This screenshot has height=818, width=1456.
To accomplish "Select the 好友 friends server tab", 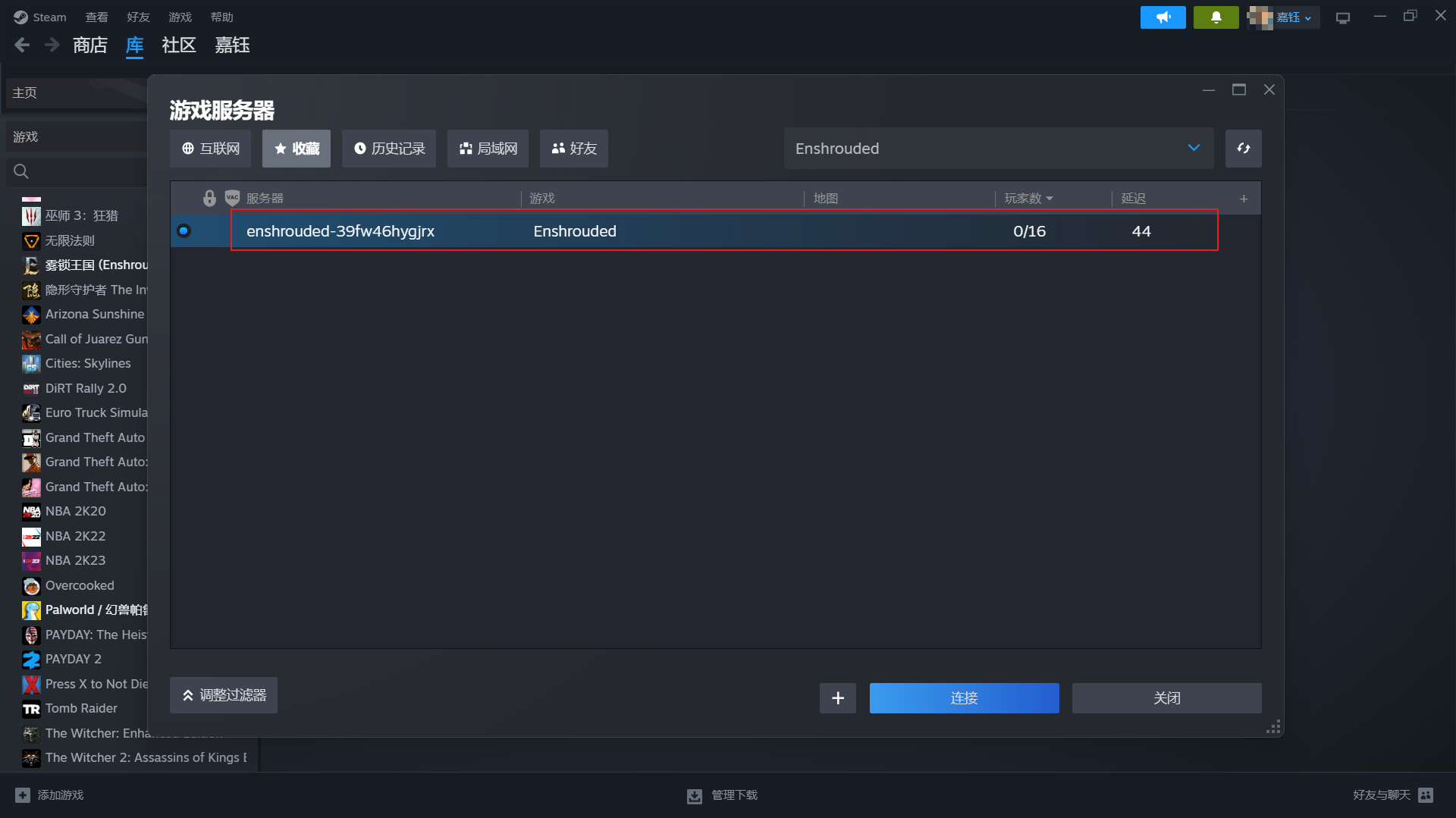I will [x=574, y=149].
